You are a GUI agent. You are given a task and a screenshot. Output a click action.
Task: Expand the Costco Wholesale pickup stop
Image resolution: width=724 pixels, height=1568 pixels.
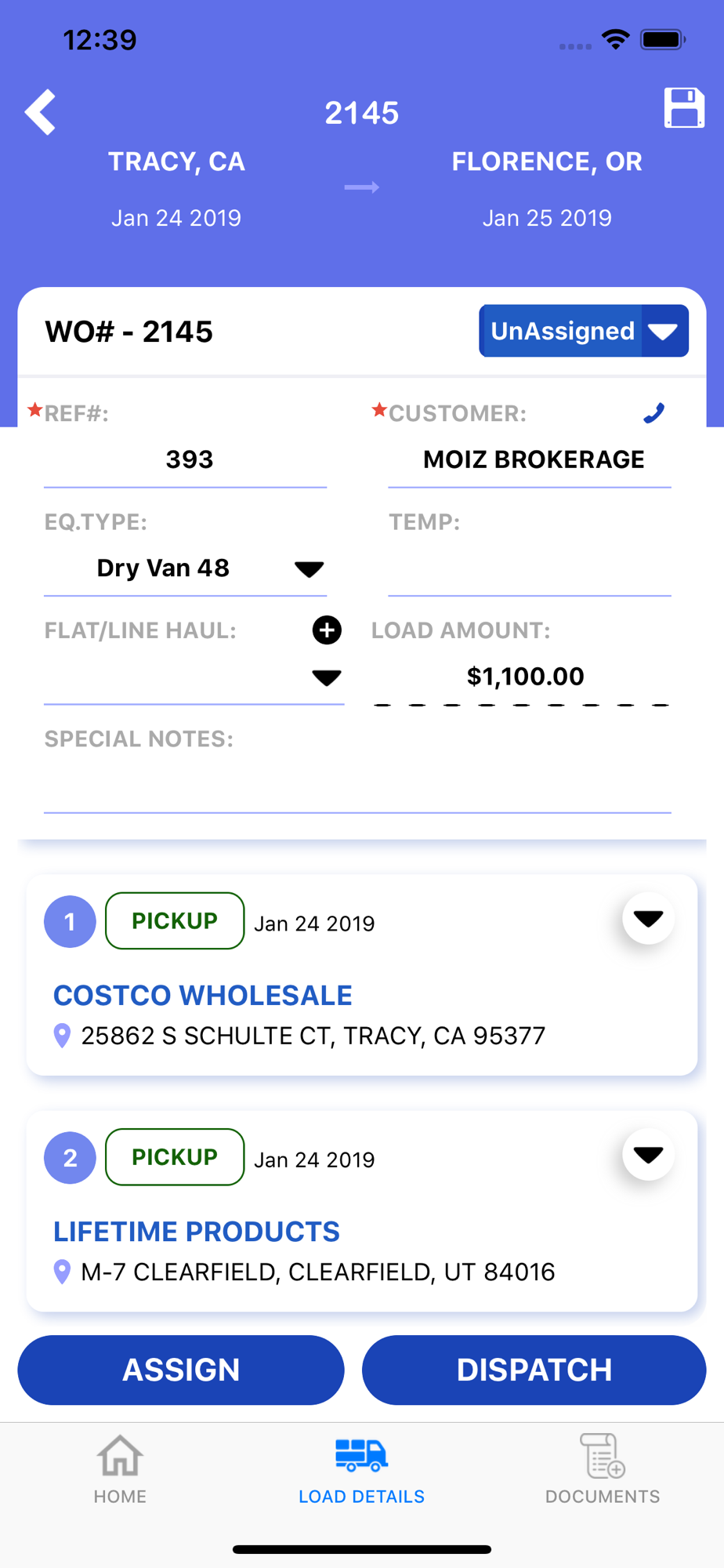coord(648,918)
